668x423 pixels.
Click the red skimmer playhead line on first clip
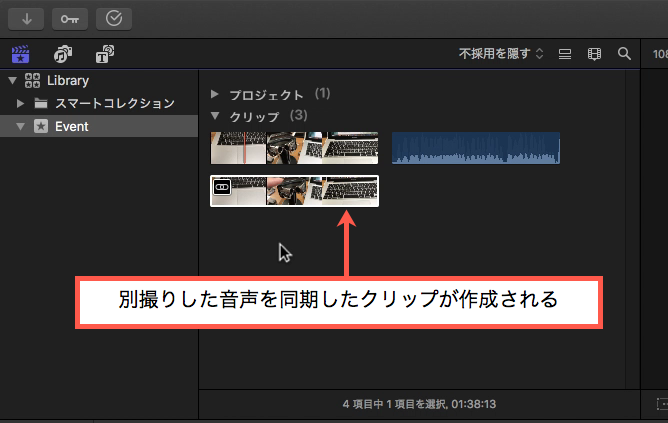[245, 148]
